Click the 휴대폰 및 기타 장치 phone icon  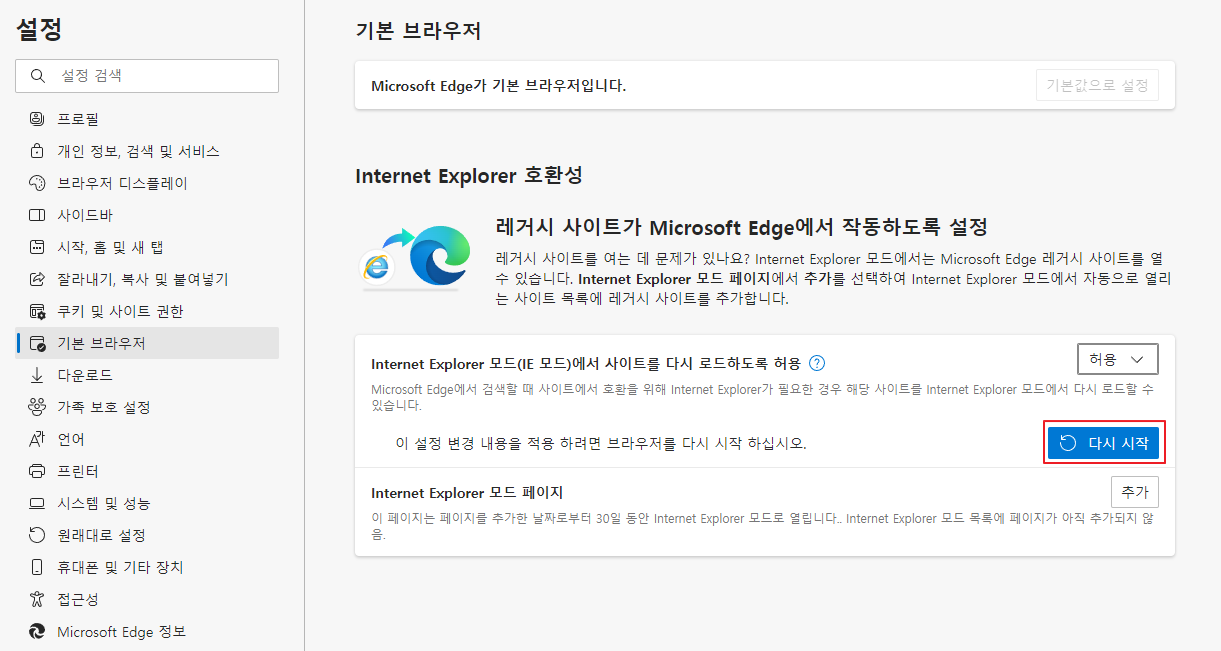(x=38, y=567)
